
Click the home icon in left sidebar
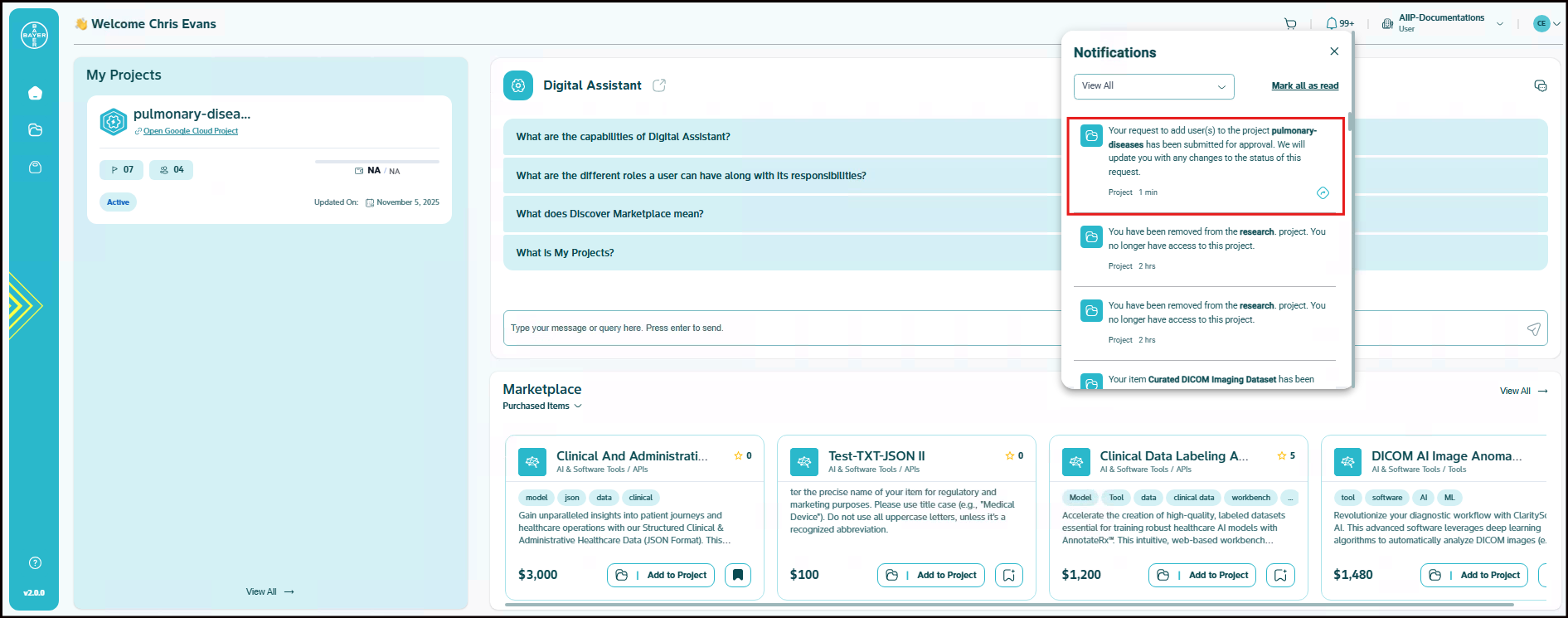[35, 93]
